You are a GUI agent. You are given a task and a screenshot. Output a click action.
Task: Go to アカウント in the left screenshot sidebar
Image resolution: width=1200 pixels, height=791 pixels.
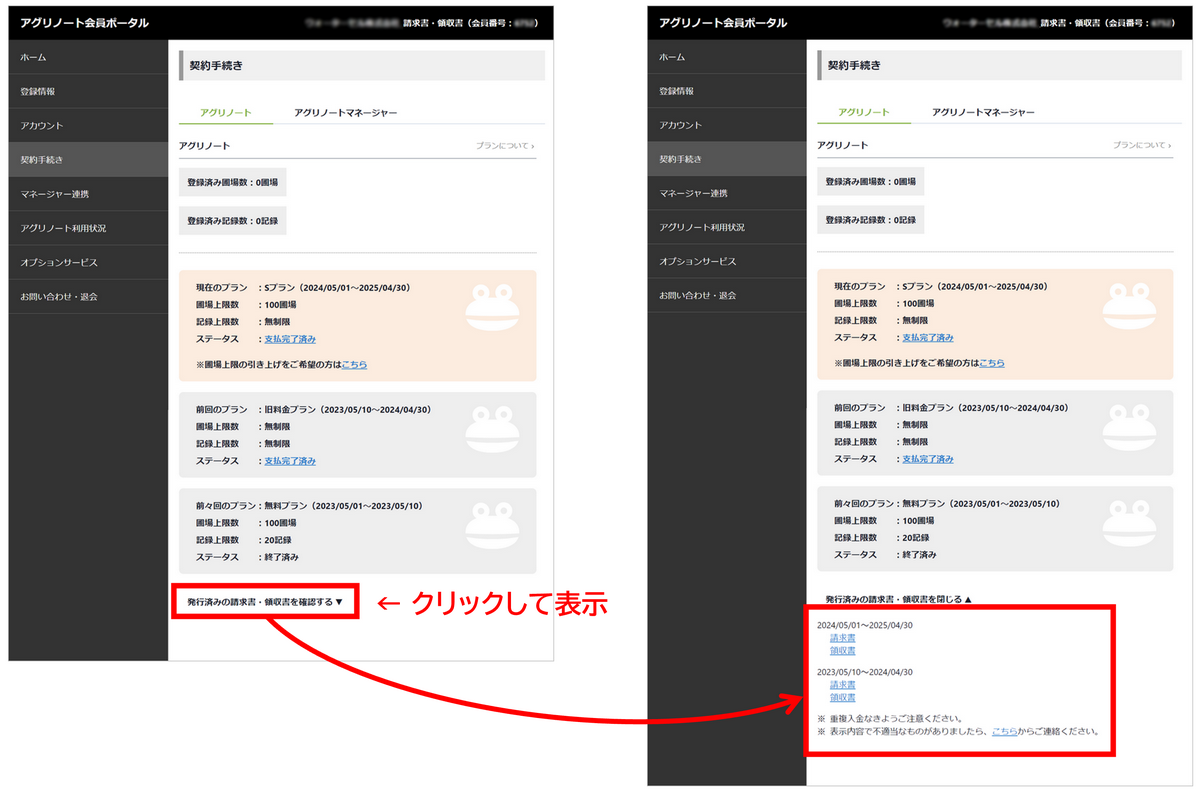coord(88,125)
